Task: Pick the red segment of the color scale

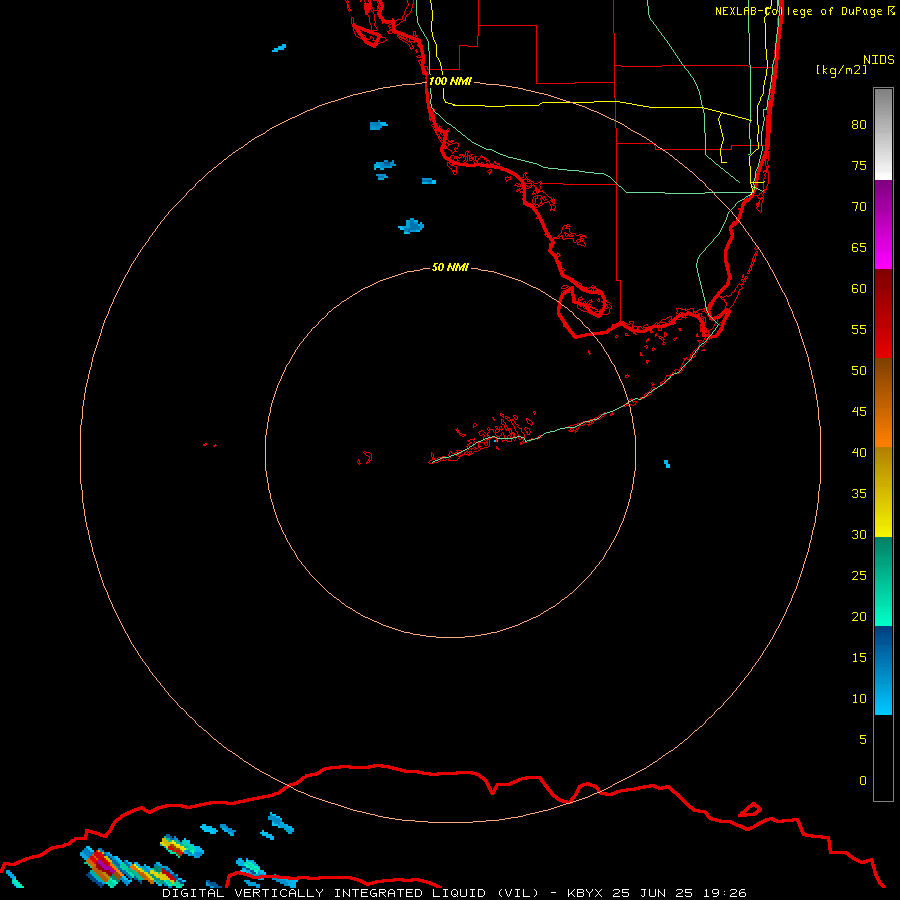Action: click(883, 314)
